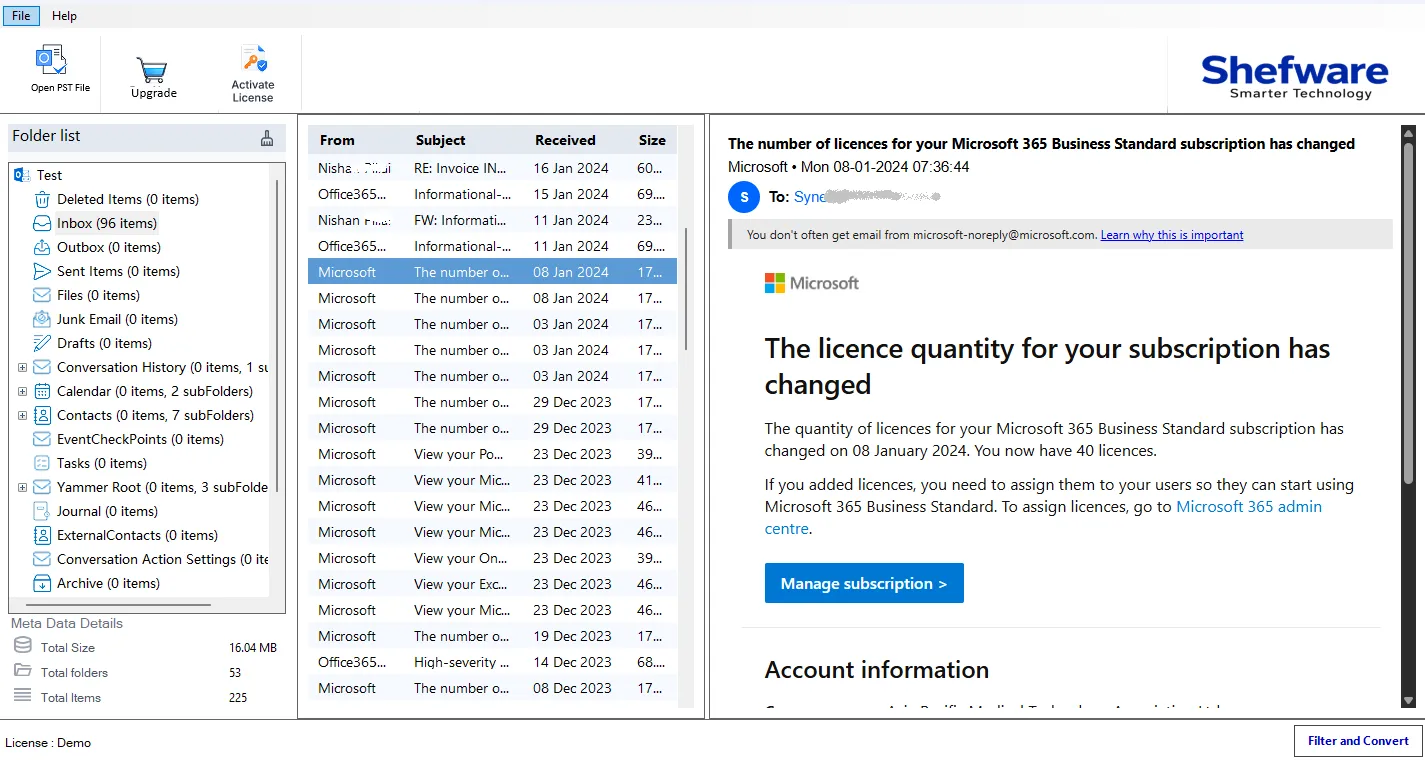The width and height of the screenshot is (1425, 760).
Task: Click the Inbox folder icon
Action: [x=42, y=223]
